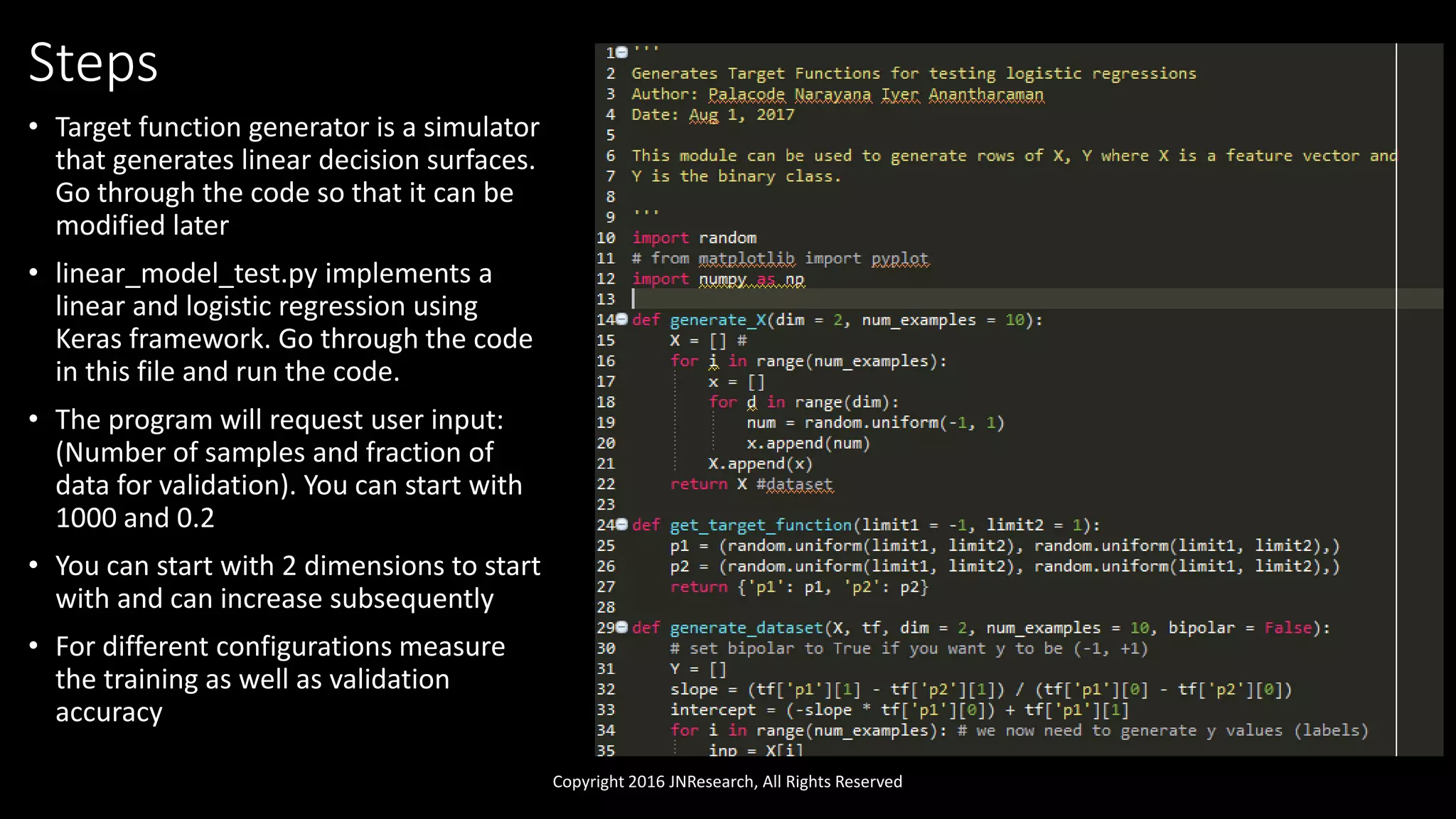Click 'for d in range(dim):' on line 18
Screen dimensions: 1456x819
tap(804, 402)
